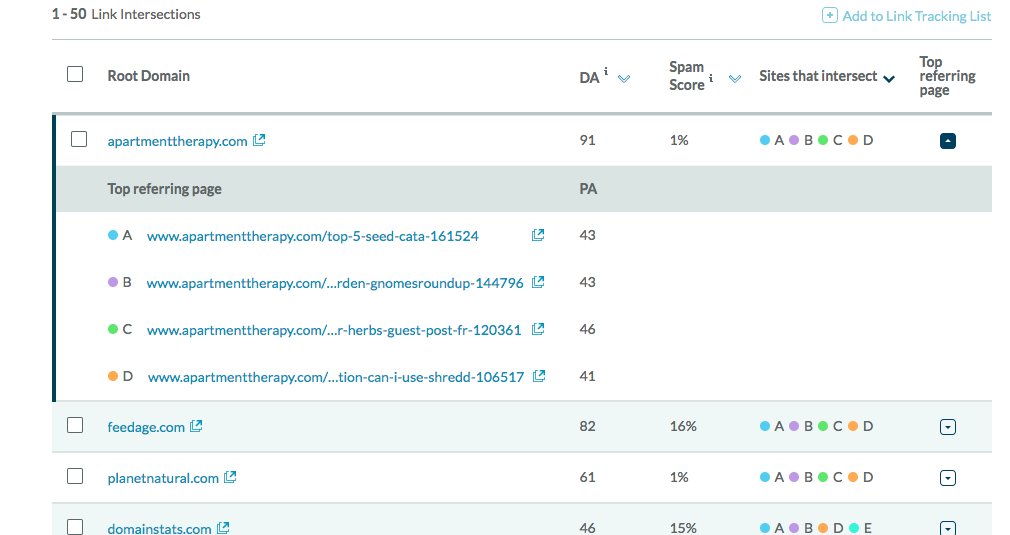Click DA value 91 for apartmenttherapy.com
1010x535 pixels.
click(x=587, y=140)
